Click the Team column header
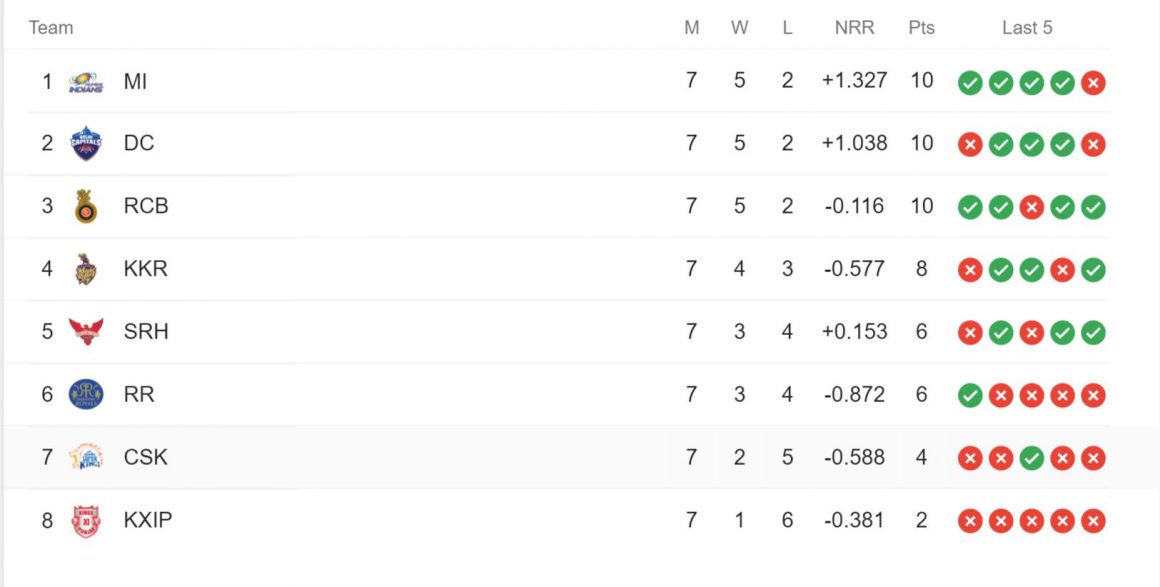Viewport: 1160px width, 587px height. click(51, 28)
